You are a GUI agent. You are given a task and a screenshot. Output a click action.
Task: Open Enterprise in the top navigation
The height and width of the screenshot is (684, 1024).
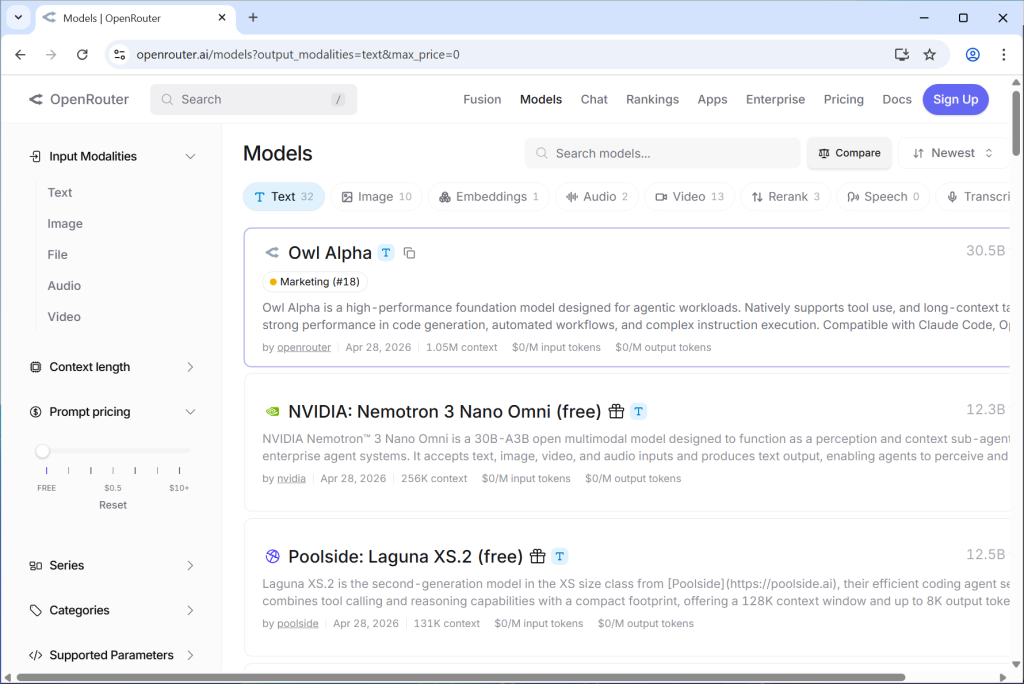coord(775,99)
